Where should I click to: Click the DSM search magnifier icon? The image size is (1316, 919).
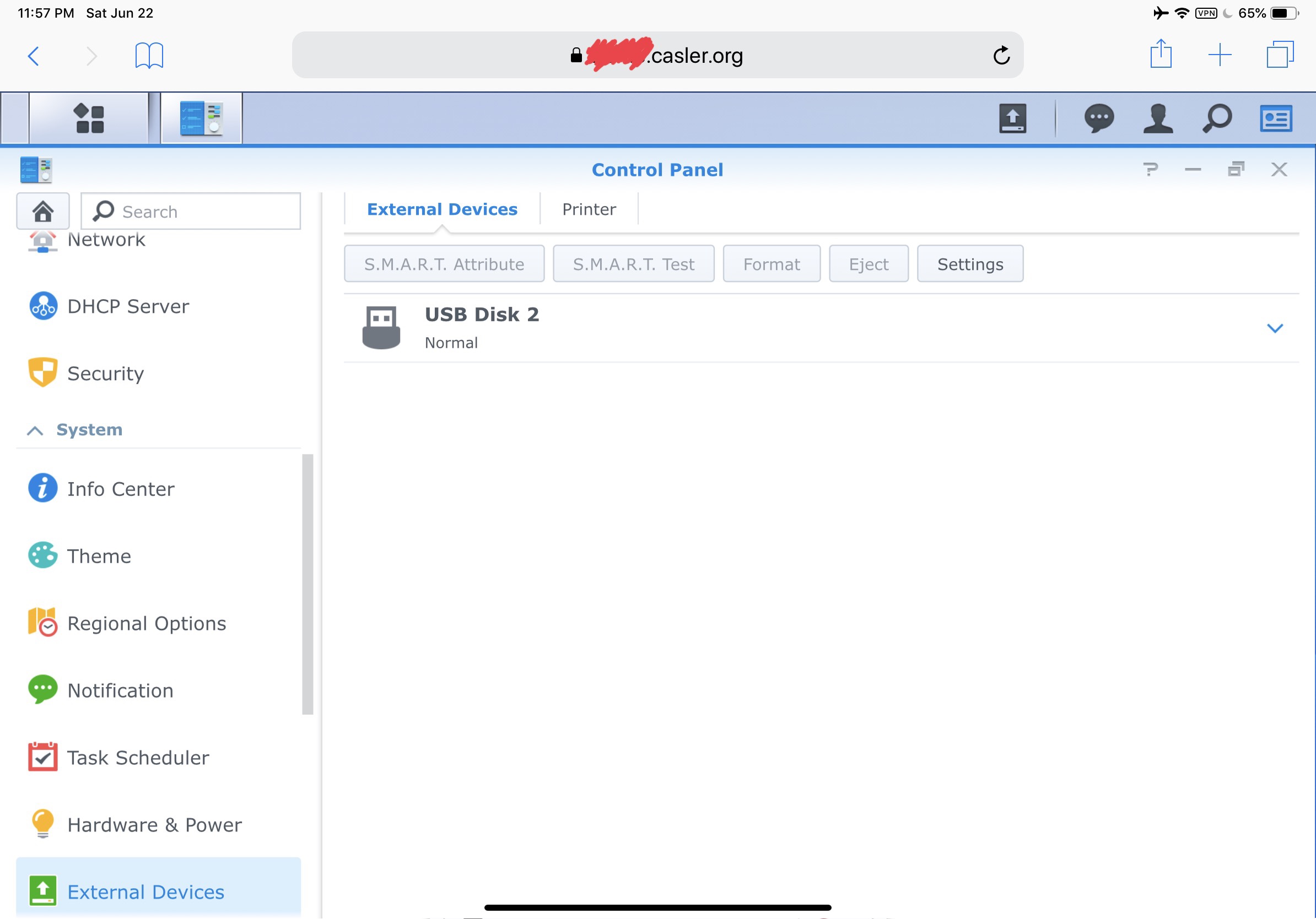pyautogui.click(x=1216, y=118)
